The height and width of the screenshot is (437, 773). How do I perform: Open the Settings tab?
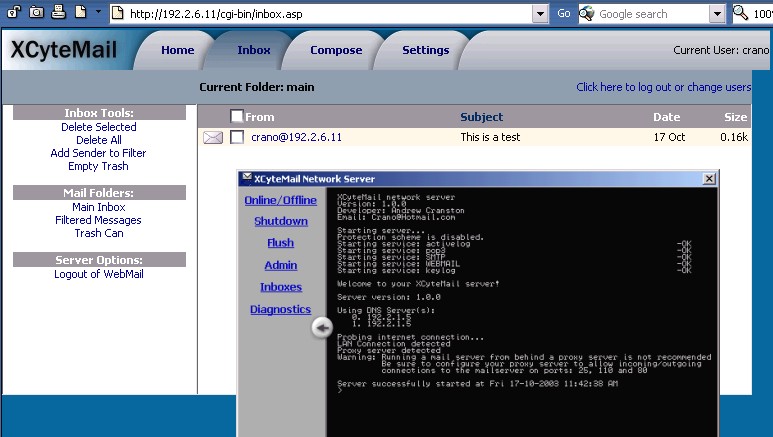click(425, 50)
